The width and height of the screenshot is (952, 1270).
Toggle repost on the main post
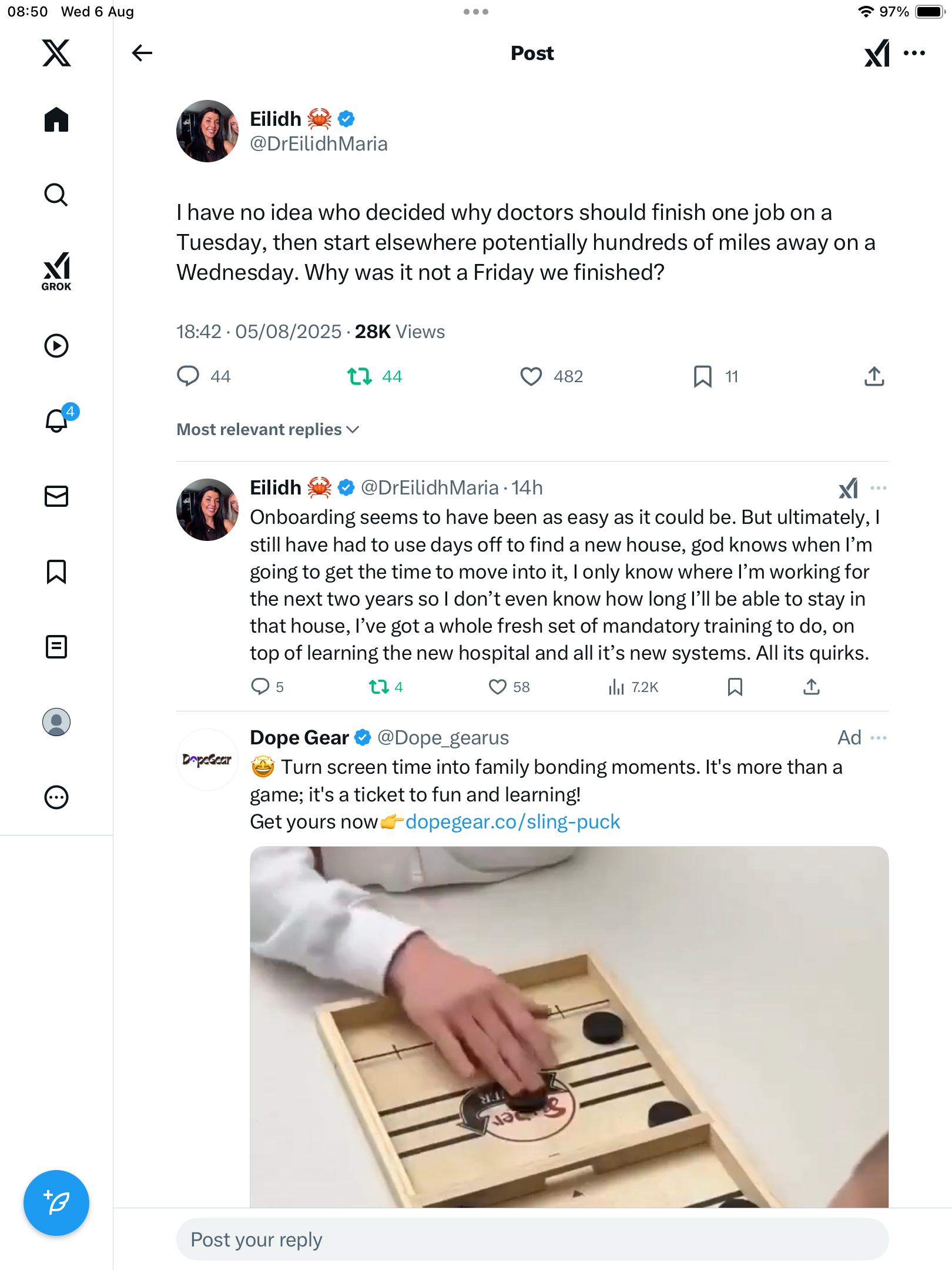point(359,376)
